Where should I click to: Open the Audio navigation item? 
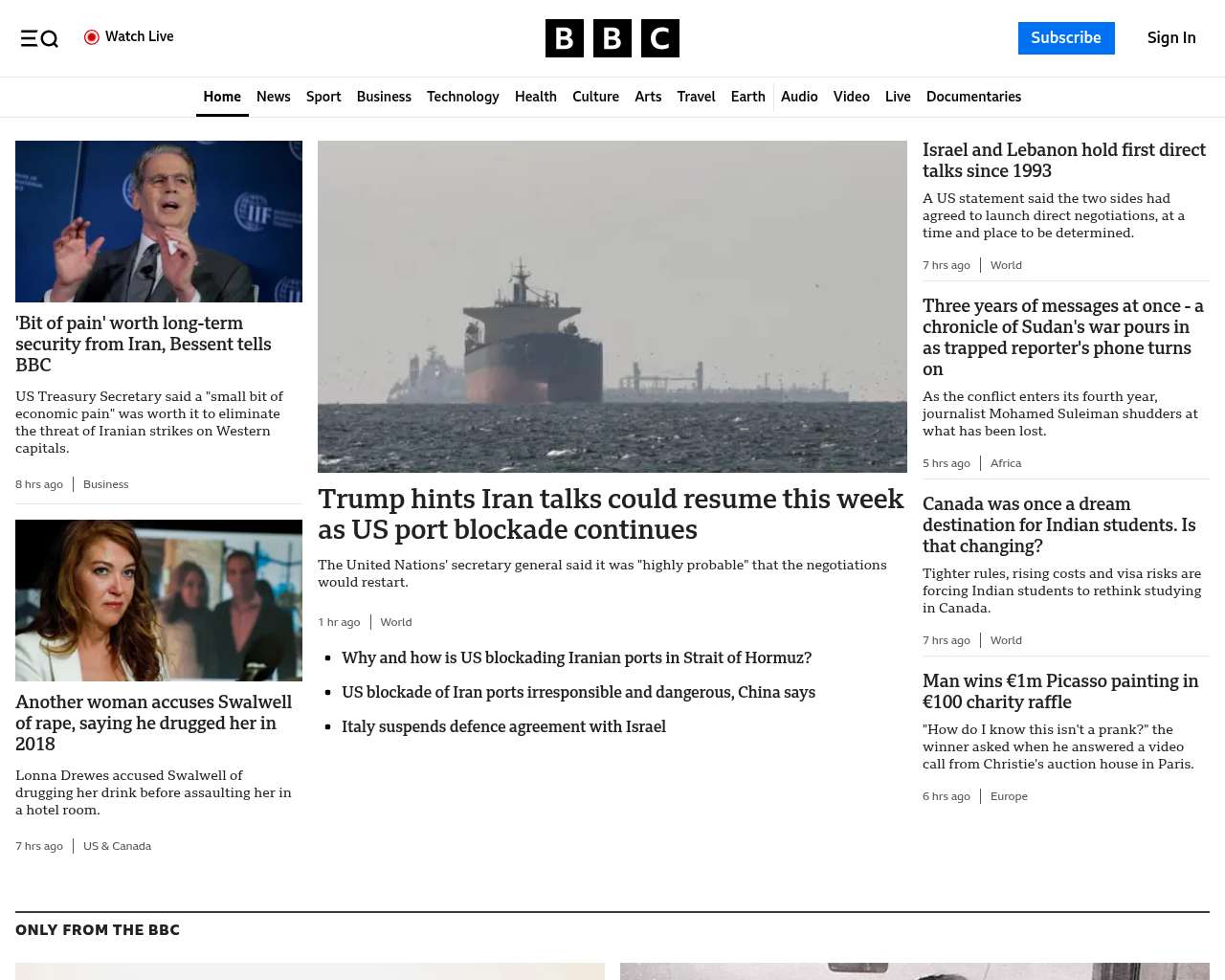pos(799,97)
